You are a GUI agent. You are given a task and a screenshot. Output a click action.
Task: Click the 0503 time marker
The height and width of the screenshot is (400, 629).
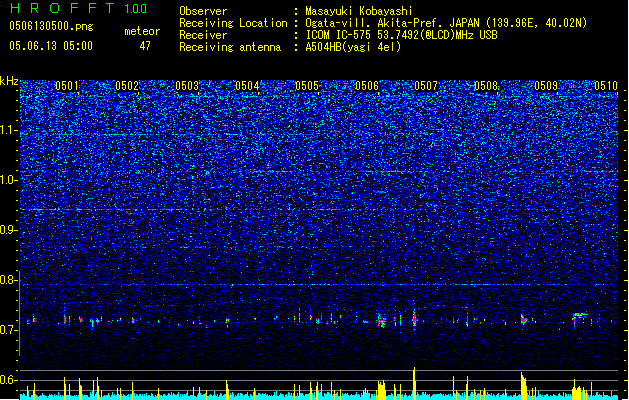tap(187, 86)
